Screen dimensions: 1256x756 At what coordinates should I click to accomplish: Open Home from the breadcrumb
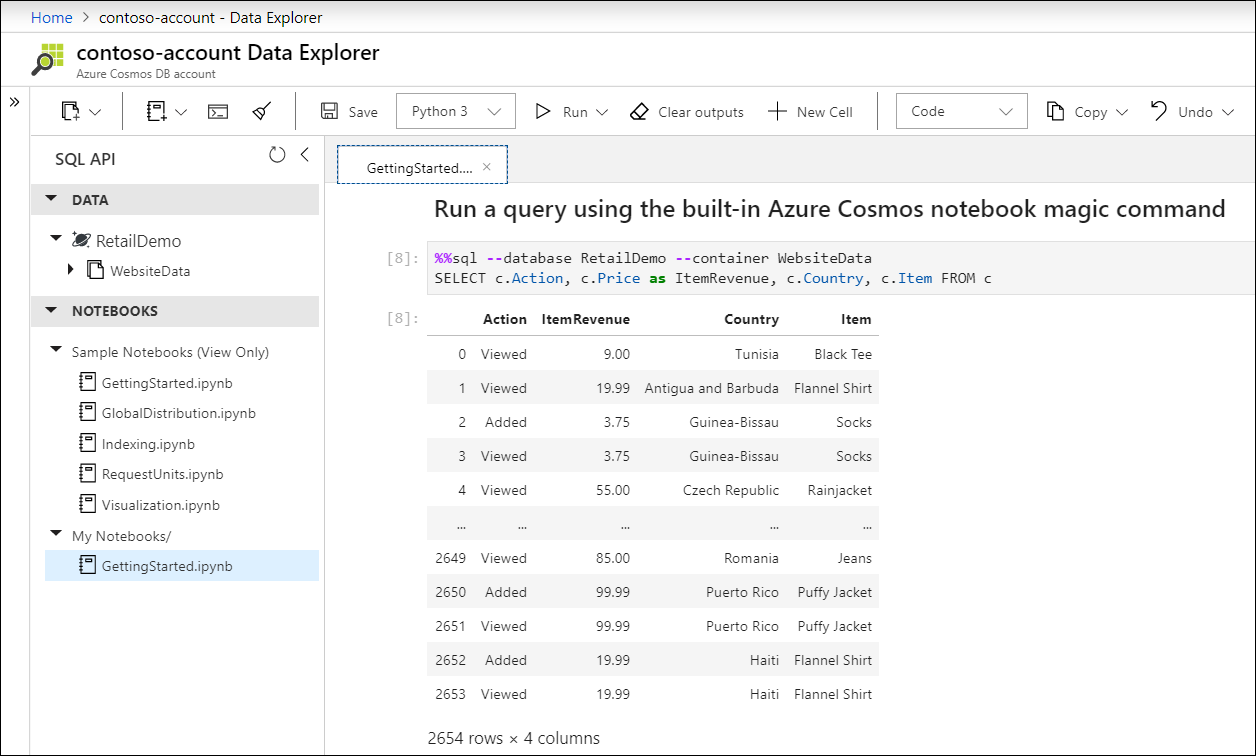51,16
